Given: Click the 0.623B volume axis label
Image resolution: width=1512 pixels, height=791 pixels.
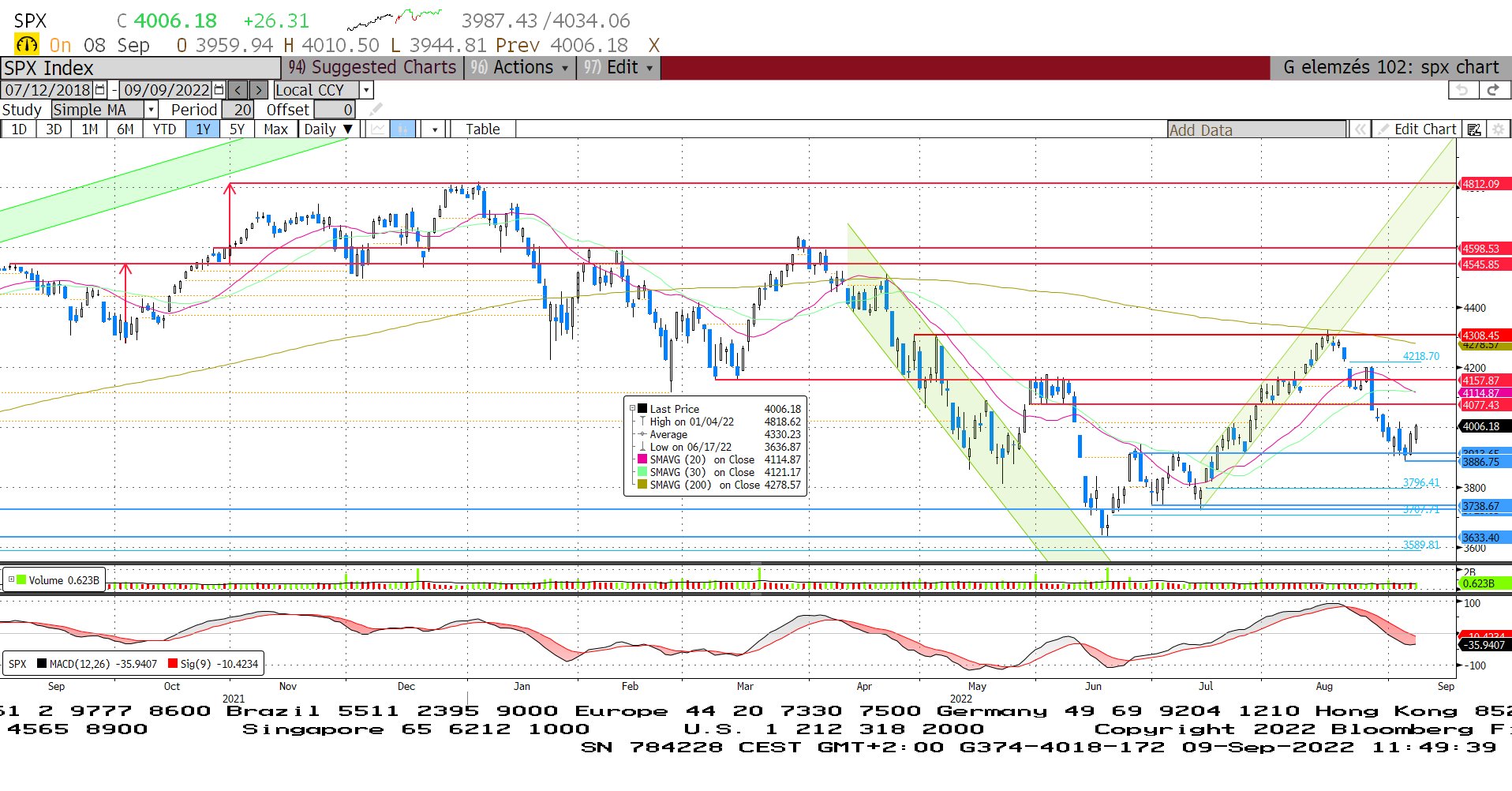Looking at the screenshot, I should click(x=1484, y=583).
